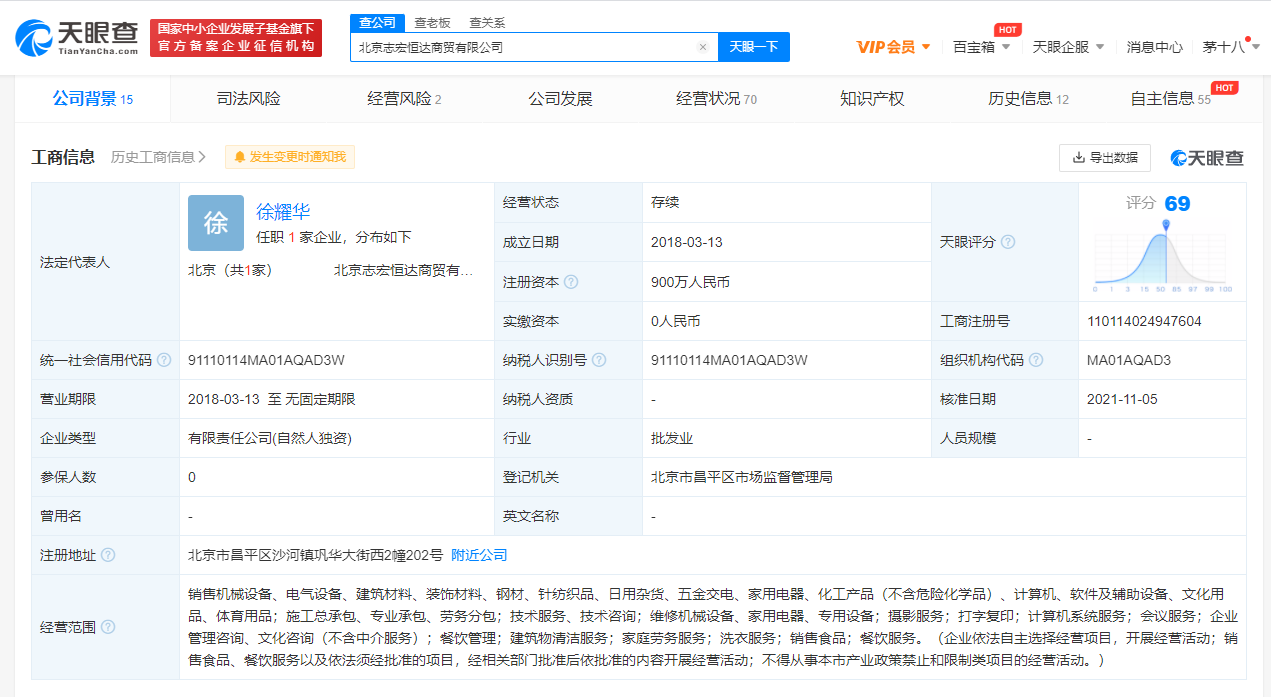Select the 自主信息 tab
This screenshot has width=1271, height=697.
tap(1170, 99)
